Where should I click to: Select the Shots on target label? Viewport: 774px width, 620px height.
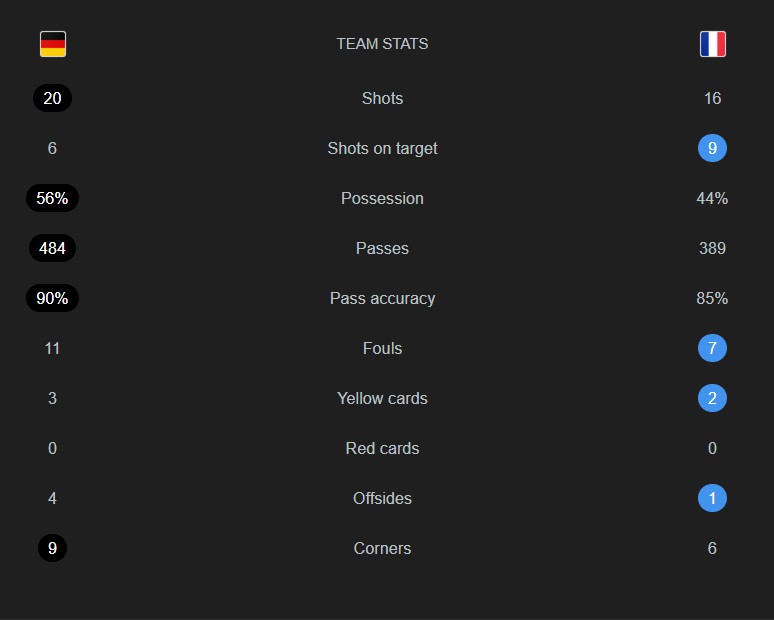tap(382, 149)
